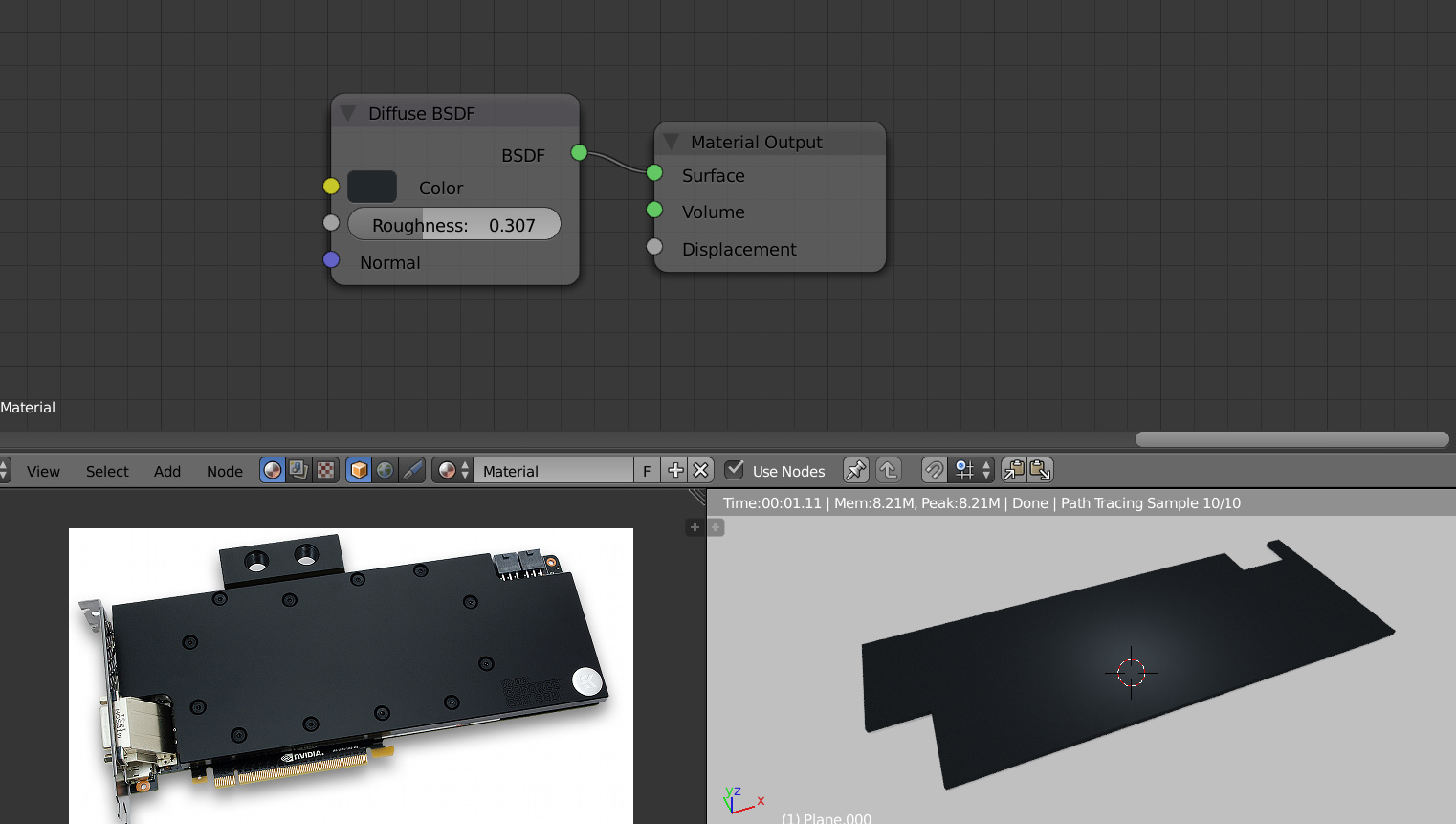Viewport: 1456px width, 824px height.
Task: Open the Diffuse BSDF color swatch
Action: (x=372, y=187)
